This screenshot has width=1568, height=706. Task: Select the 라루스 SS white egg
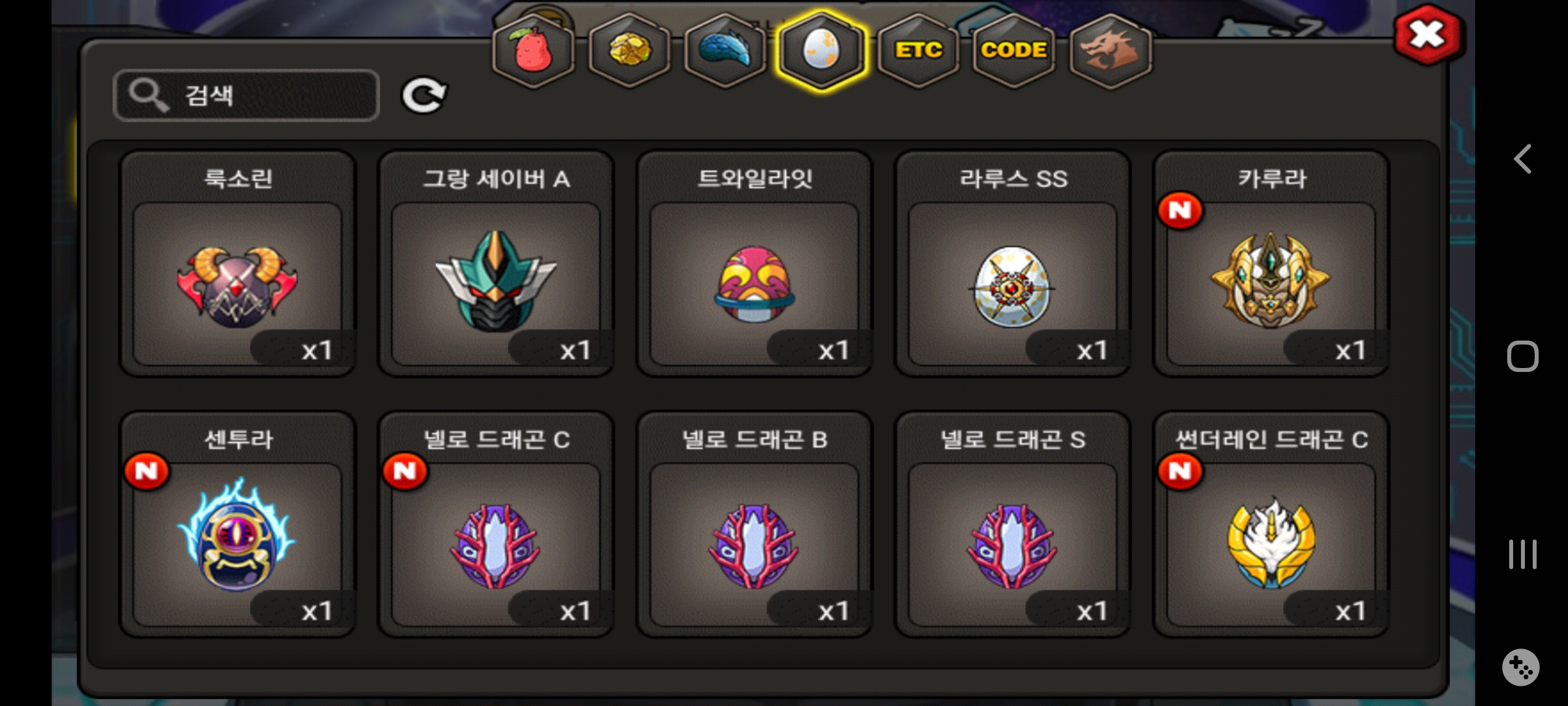(1013, 264)
